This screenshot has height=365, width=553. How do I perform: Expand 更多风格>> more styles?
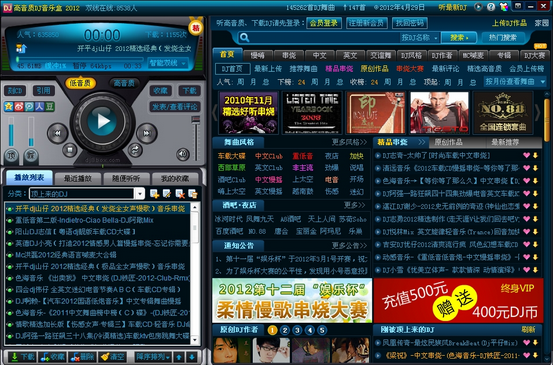(349, 142)
